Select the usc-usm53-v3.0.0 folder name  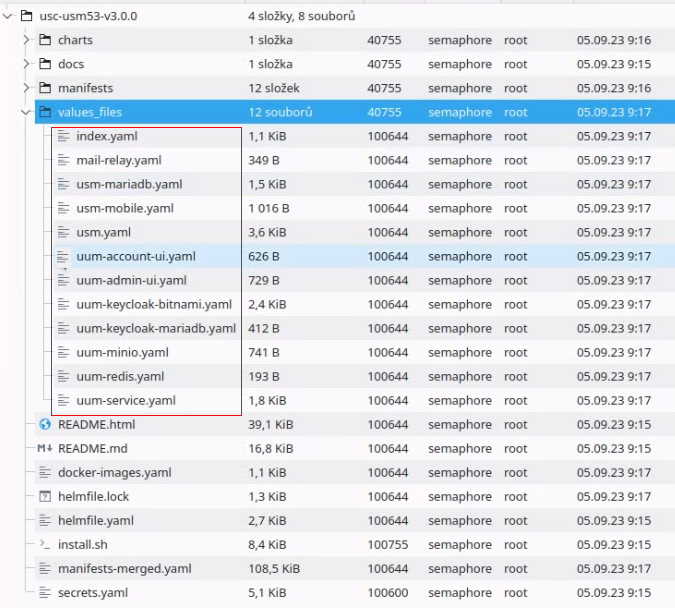pyautogui.click(x=88, y=16)
